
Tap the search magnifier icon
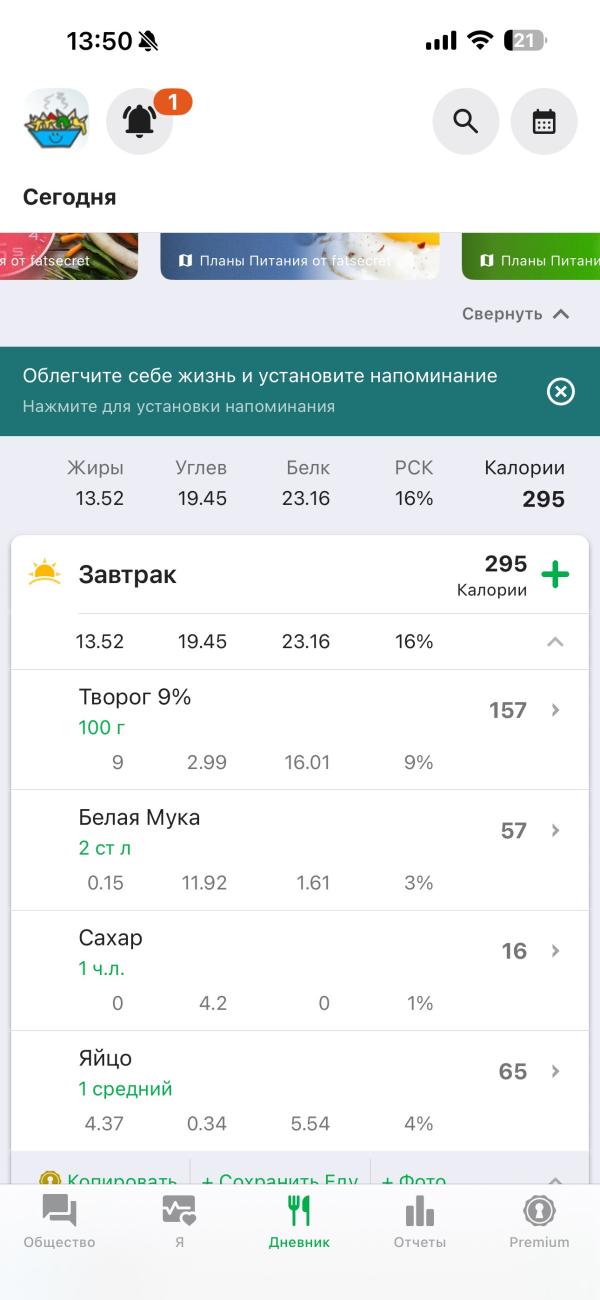tap(465, 121)
